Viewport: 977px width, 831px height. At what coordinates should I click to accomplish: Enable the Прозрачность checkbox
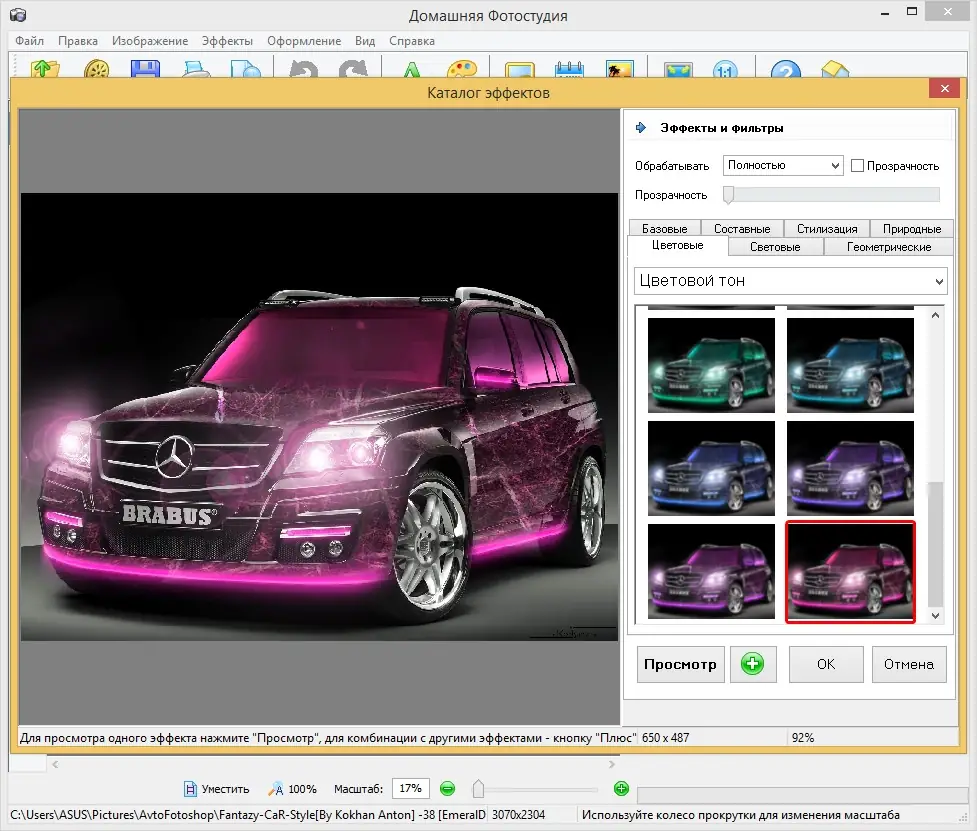click(858, 166)
